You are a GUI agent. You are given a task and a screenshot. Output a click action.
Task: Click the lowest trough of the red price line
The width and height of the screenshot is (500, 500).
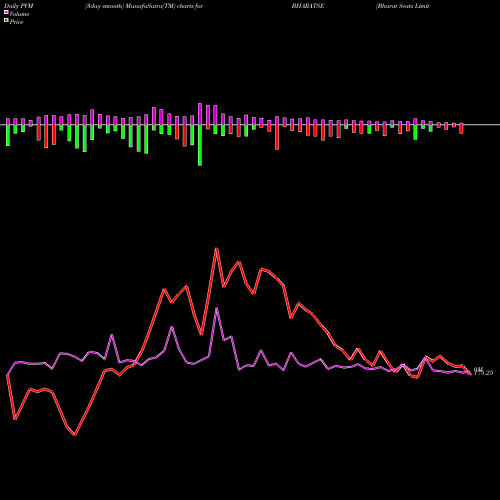(x=75, y=434)
